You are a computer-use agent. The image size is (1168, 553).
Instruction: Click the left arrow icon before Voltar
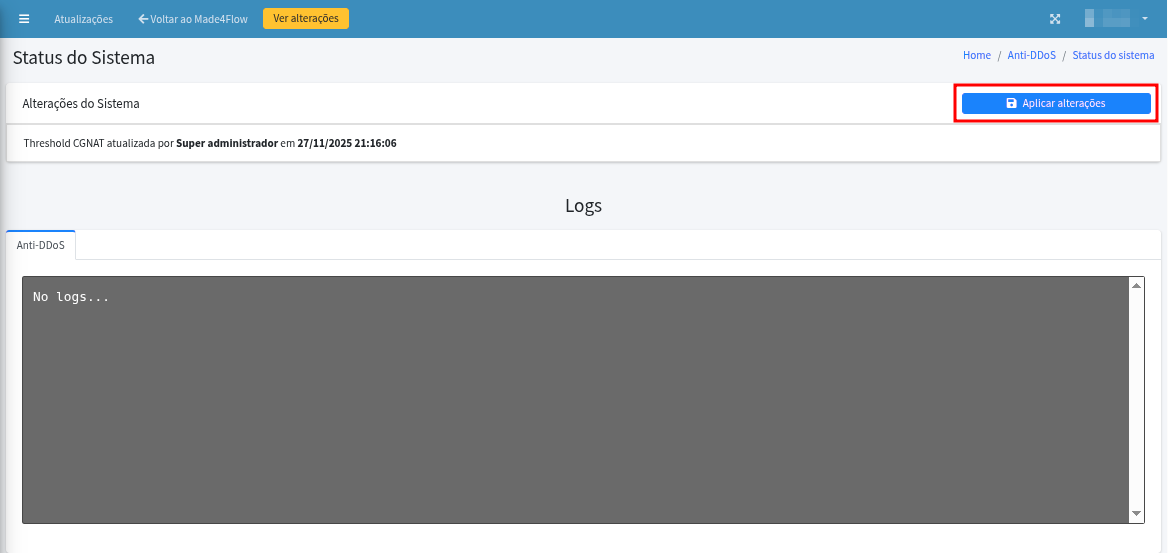143,19
